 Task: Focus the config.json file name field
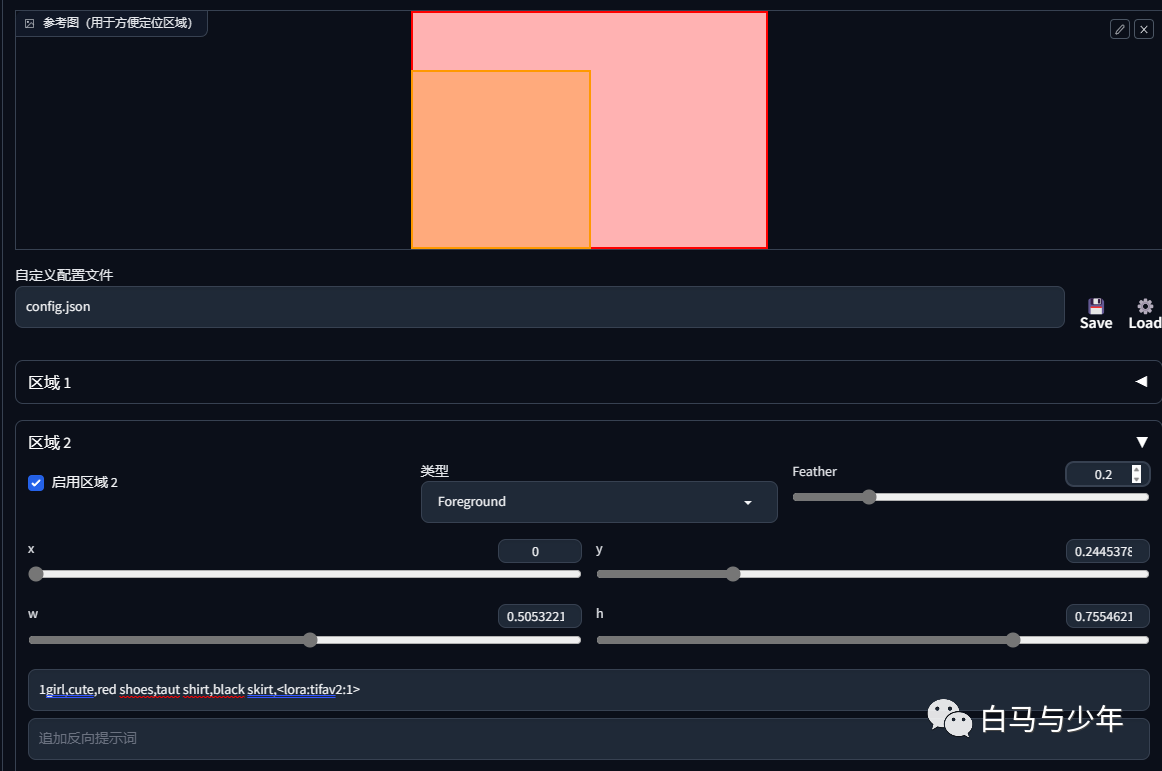click(540, 307)
